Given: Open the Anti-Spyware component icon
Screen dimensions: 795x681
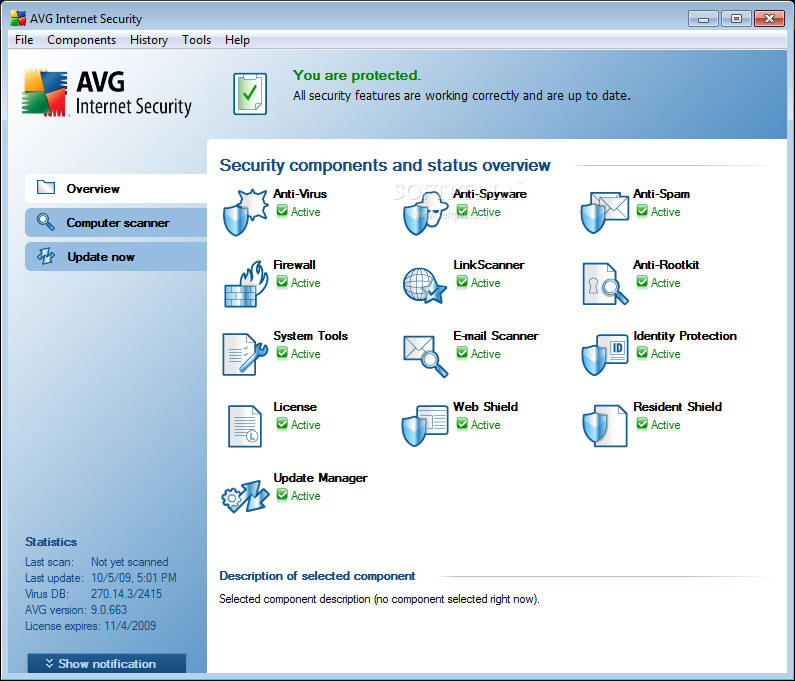Looking at the screenshot, I should pos(425,213).
